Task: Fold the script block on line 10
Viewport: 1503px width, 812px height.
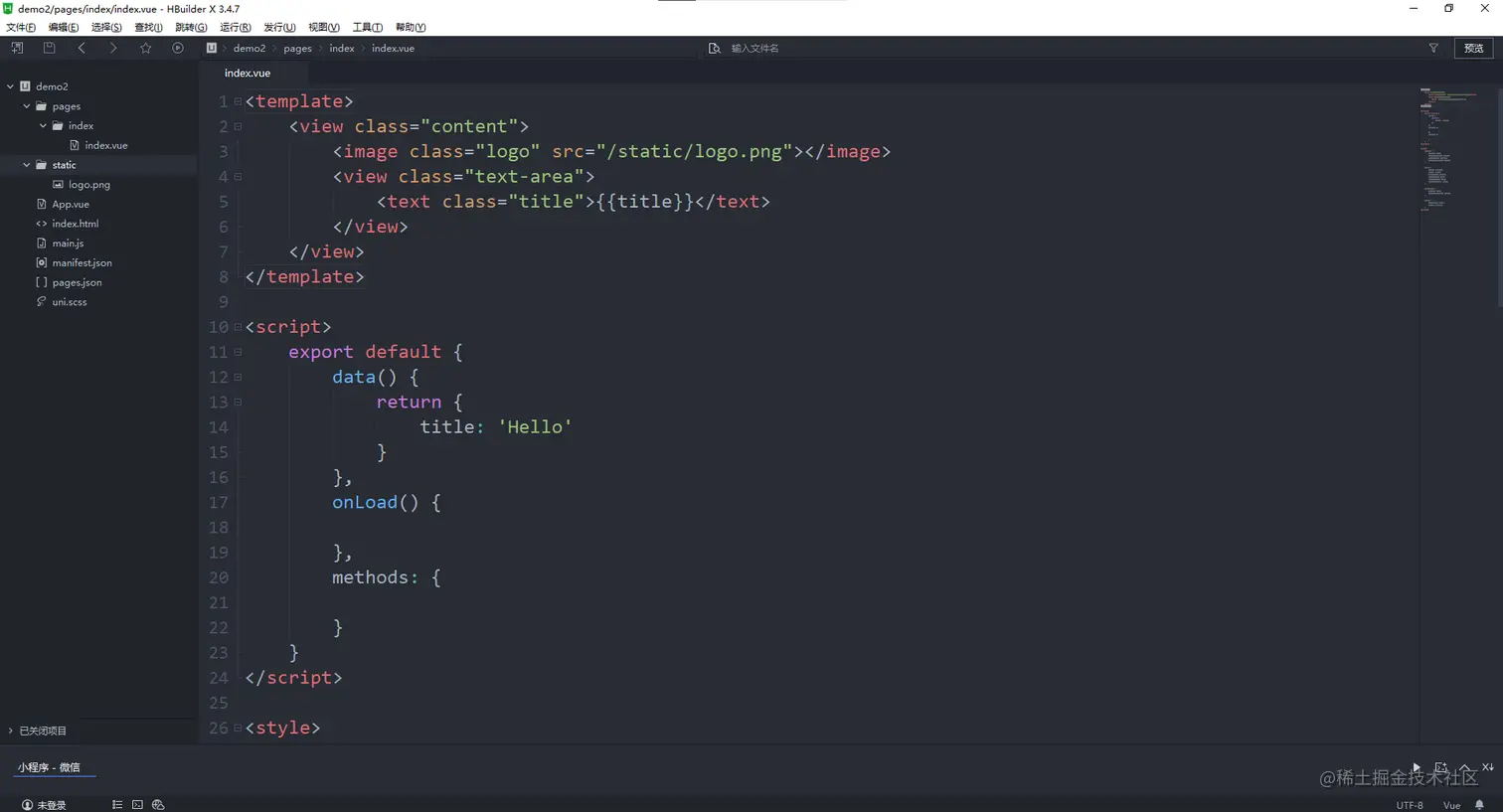Action: 238,327
